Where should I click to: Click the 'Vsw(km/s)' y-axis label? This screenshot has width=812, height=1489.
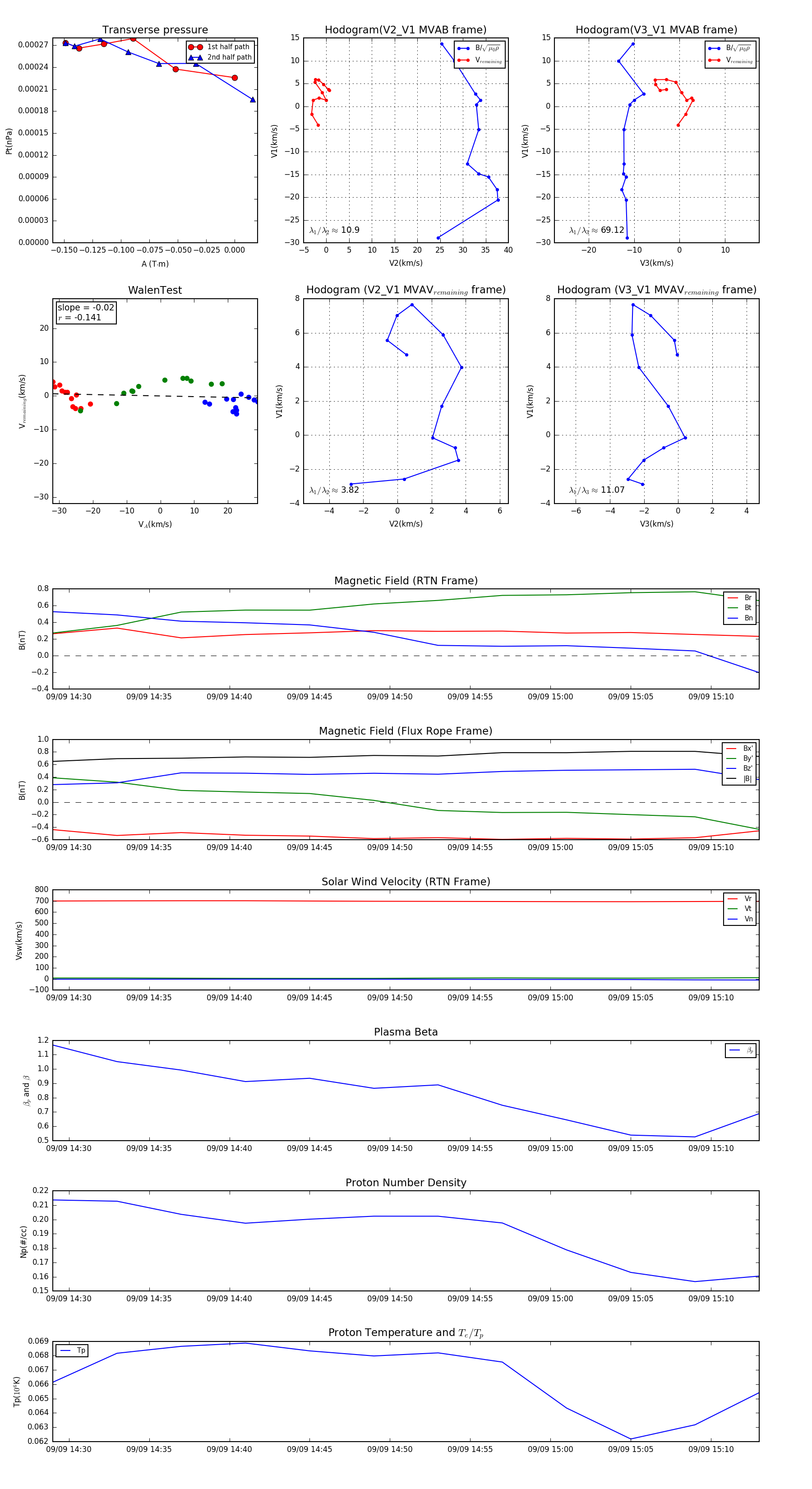tap(18, 940)
